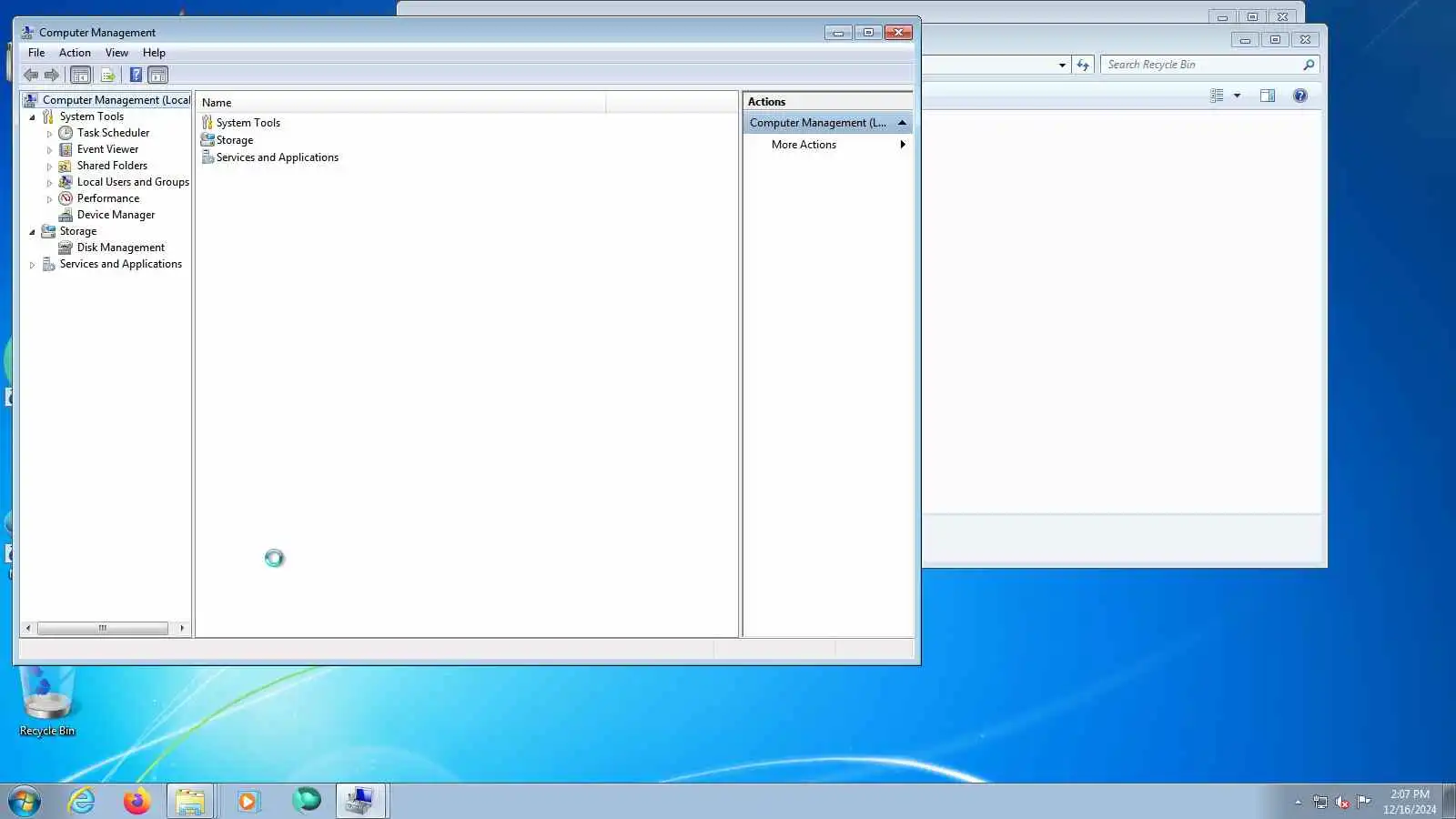
Task: Select Event Viewer in the console tree
Action: (x=107, y=149)
